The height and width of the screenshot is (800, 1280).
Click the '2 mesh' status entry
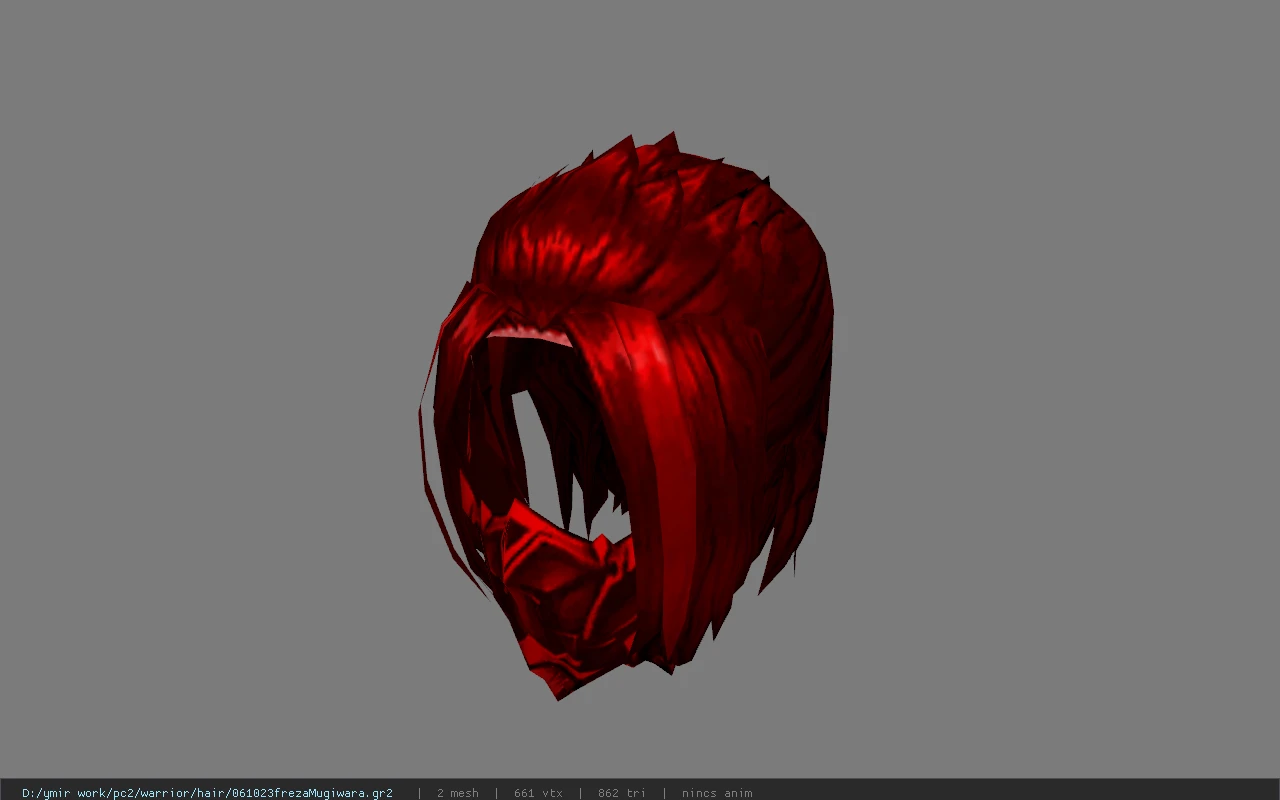point(458,793)
